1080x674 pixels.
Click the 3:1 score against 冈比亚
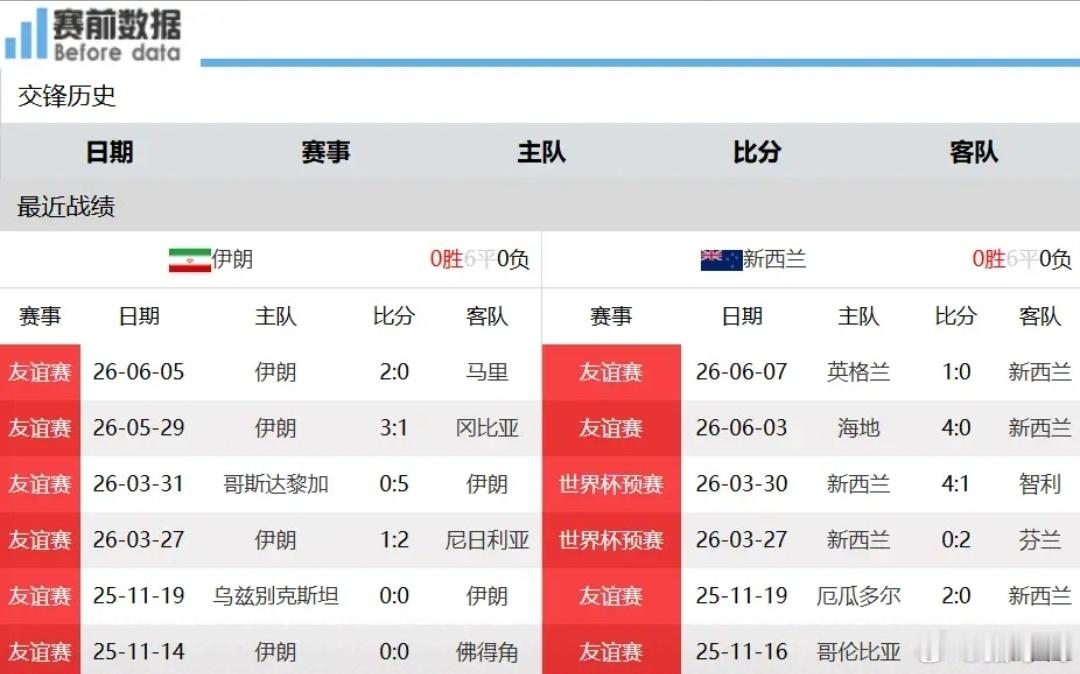pos(394,428)
